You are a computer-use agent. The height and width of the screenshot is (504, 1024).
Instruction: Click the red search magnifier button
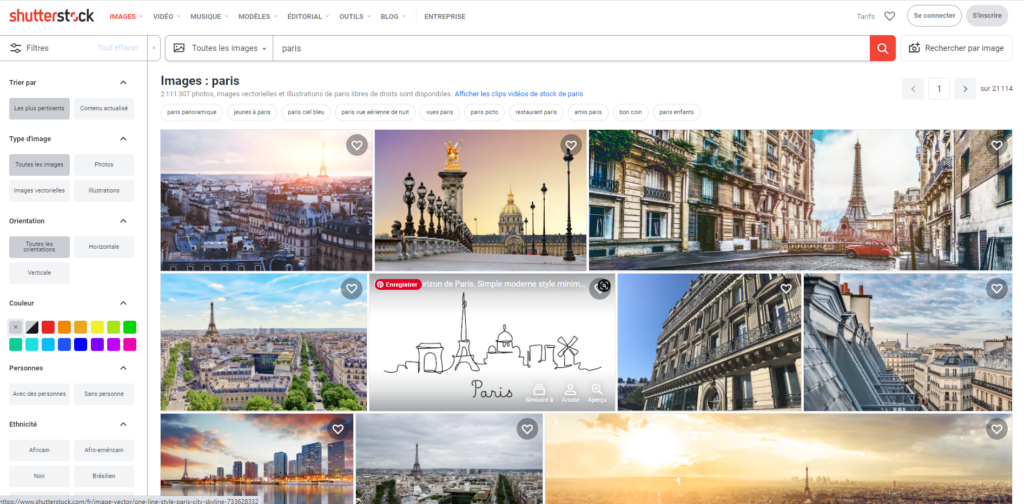tap(882, 48)
